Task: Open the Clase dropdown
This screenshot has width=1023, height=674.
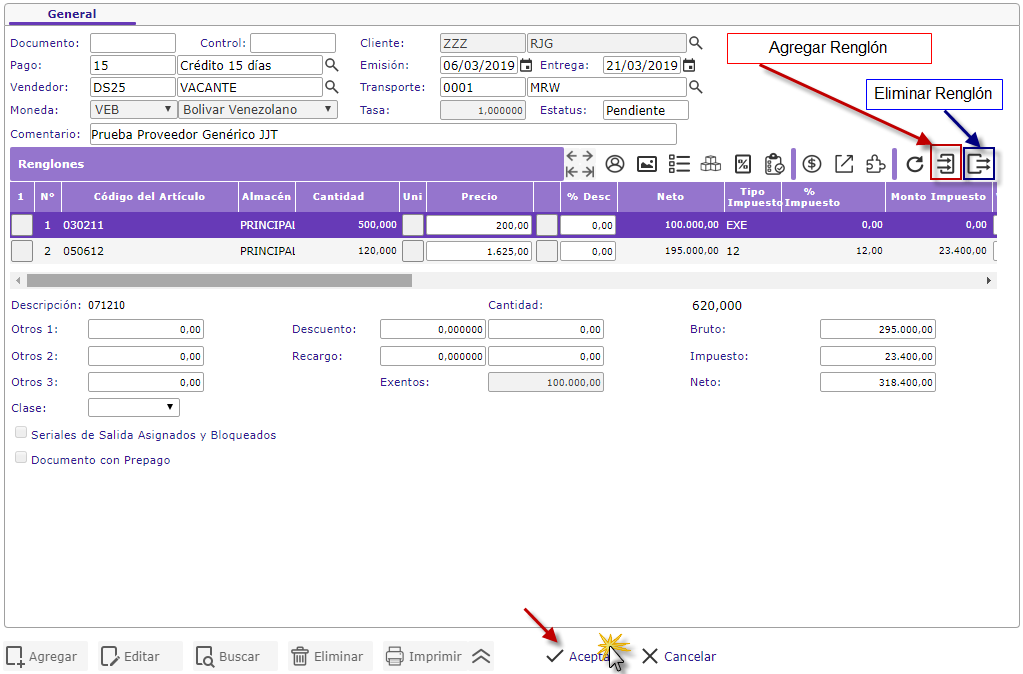Action: [x=133, y=407]
